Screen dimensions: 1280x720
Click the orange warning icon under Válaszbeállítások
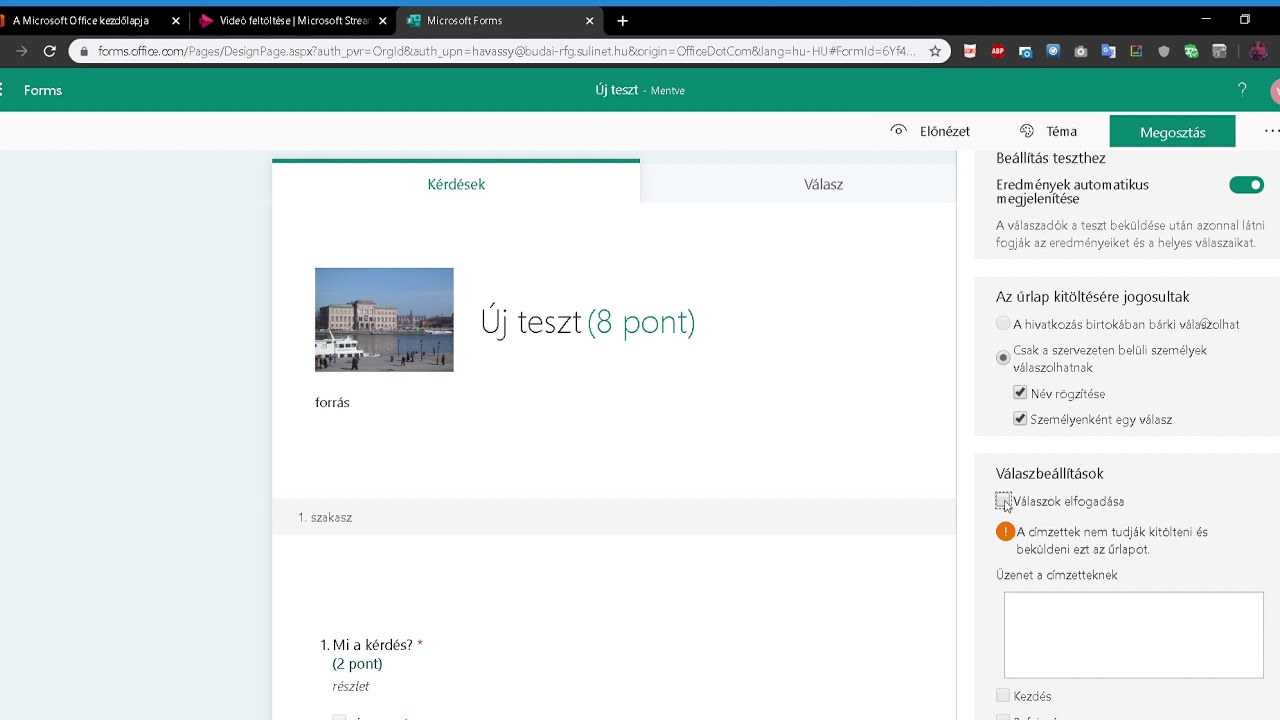pyautogui.click(x=1005, y=531)
